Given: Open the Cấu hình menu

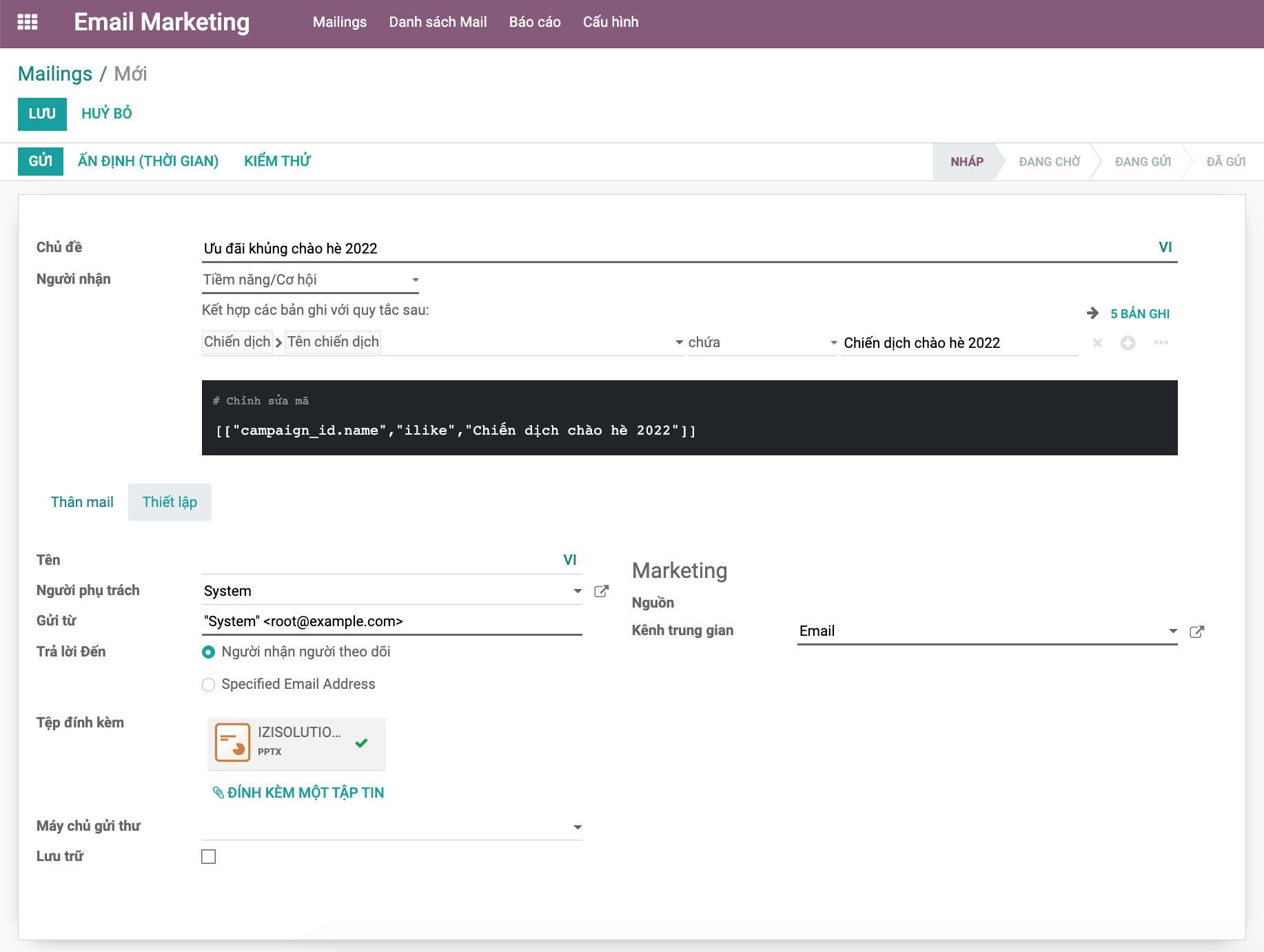Looking at the screenshot, I should (611, 22).
